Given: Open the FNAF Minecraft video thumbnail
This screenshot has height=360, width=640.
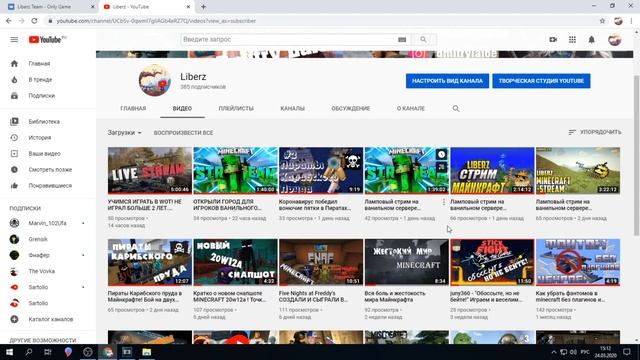Looking at the screenshot, I should [321, 262].
